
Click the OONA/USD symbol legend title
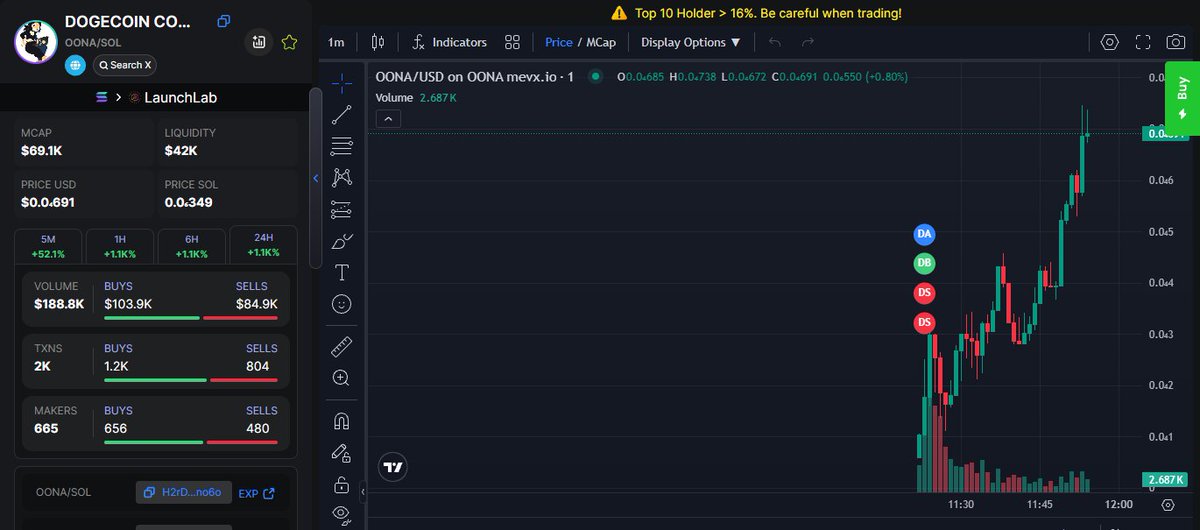pyautogui.click(x=474, y=77)
